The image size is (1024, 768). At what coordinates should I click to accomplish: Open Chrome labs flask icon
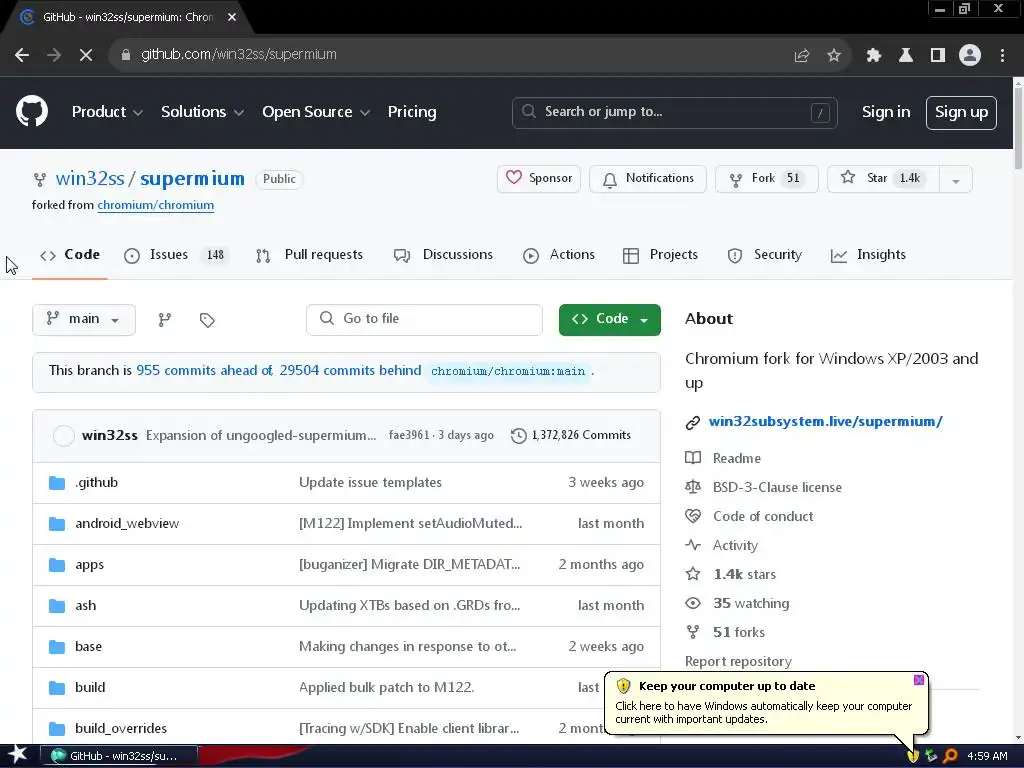pyautogui.click(x=906, y=56)
